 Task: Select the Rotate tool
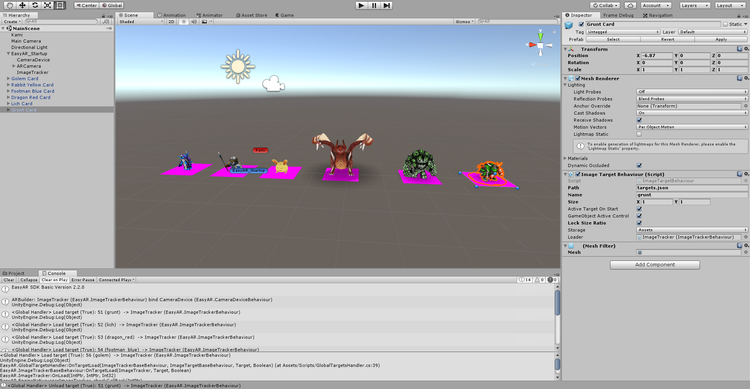click(35, 5)
